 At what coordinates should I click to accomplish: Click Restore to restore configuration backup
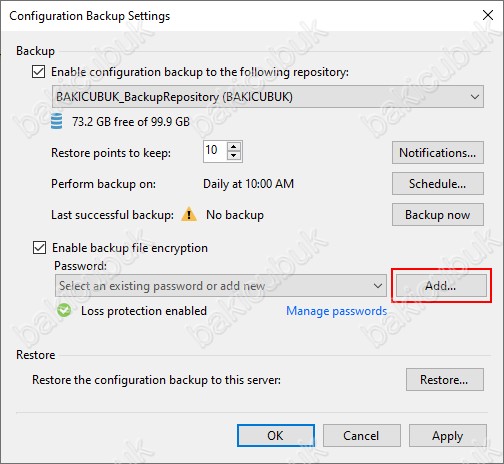445,380
